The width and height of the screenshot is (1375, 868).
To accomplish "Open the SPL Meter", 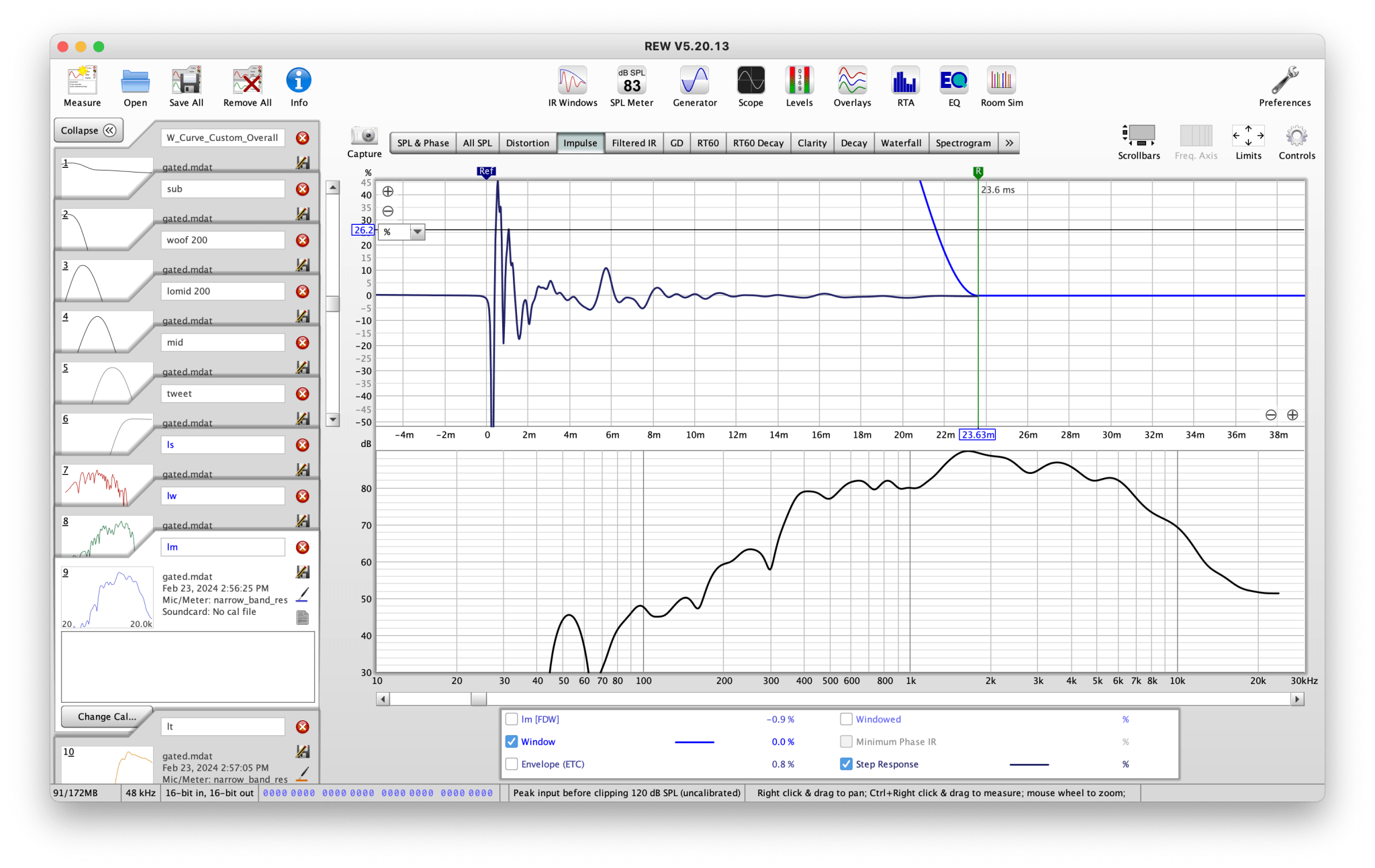I will (x=631, y=86).
